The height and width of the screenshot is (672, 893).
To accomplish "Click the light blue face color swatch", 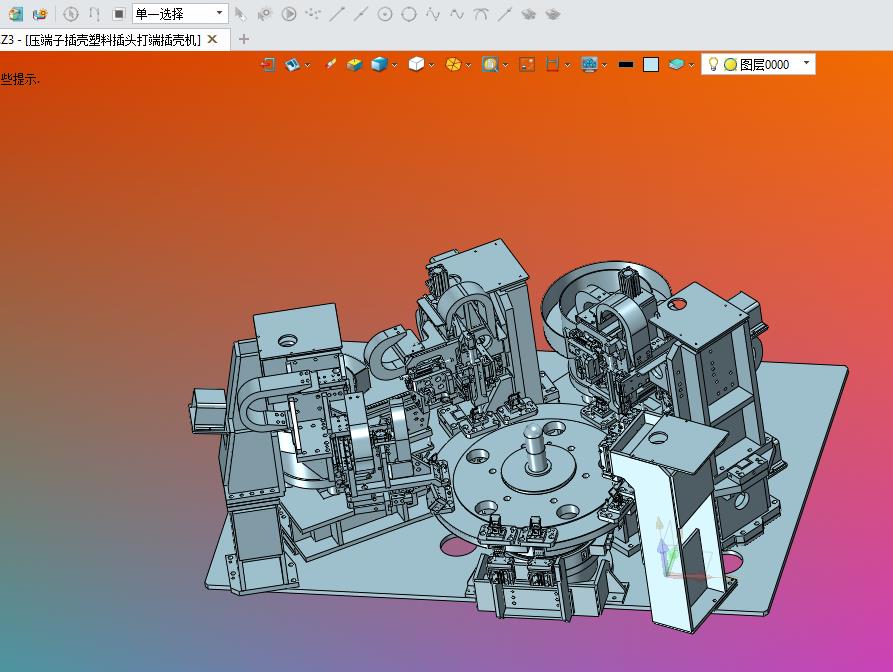I will pyautogui.click(x=651, y=64).
